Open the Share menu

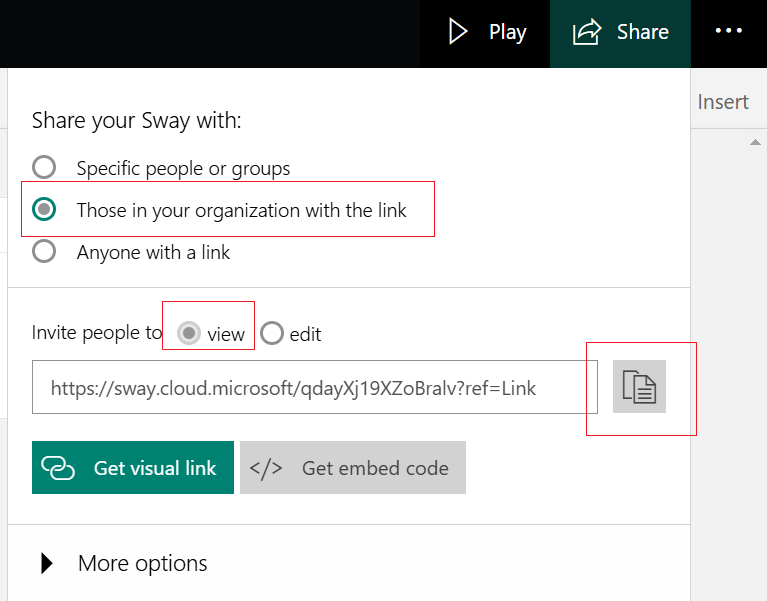click(620, 32)
